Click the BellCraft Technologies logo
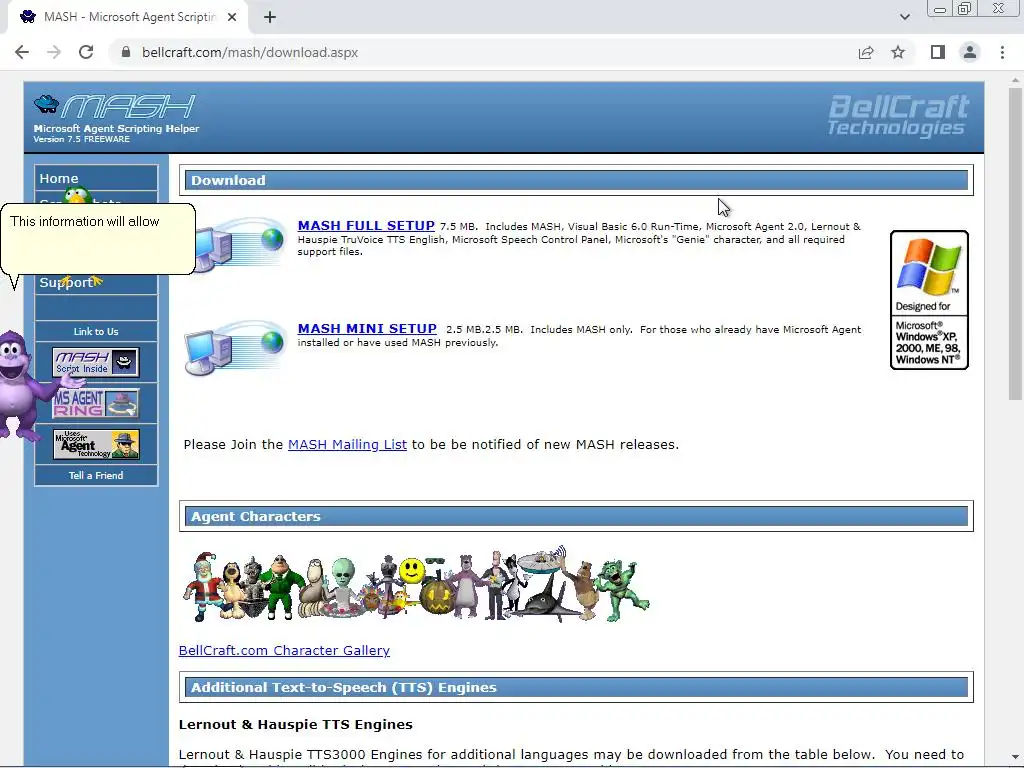The image size is (1024, 768). tap(898, 116)
